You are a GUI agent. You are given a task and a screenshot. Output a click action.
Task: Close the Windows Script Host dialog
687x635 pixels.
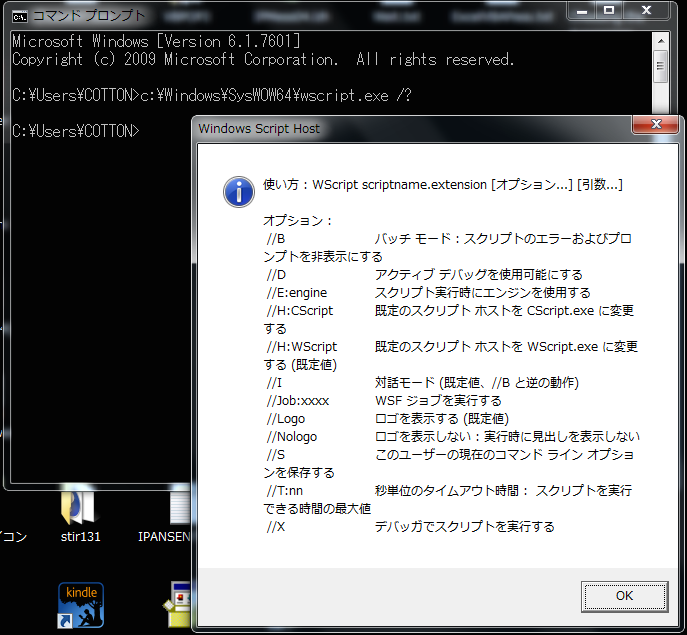point(656,124)
